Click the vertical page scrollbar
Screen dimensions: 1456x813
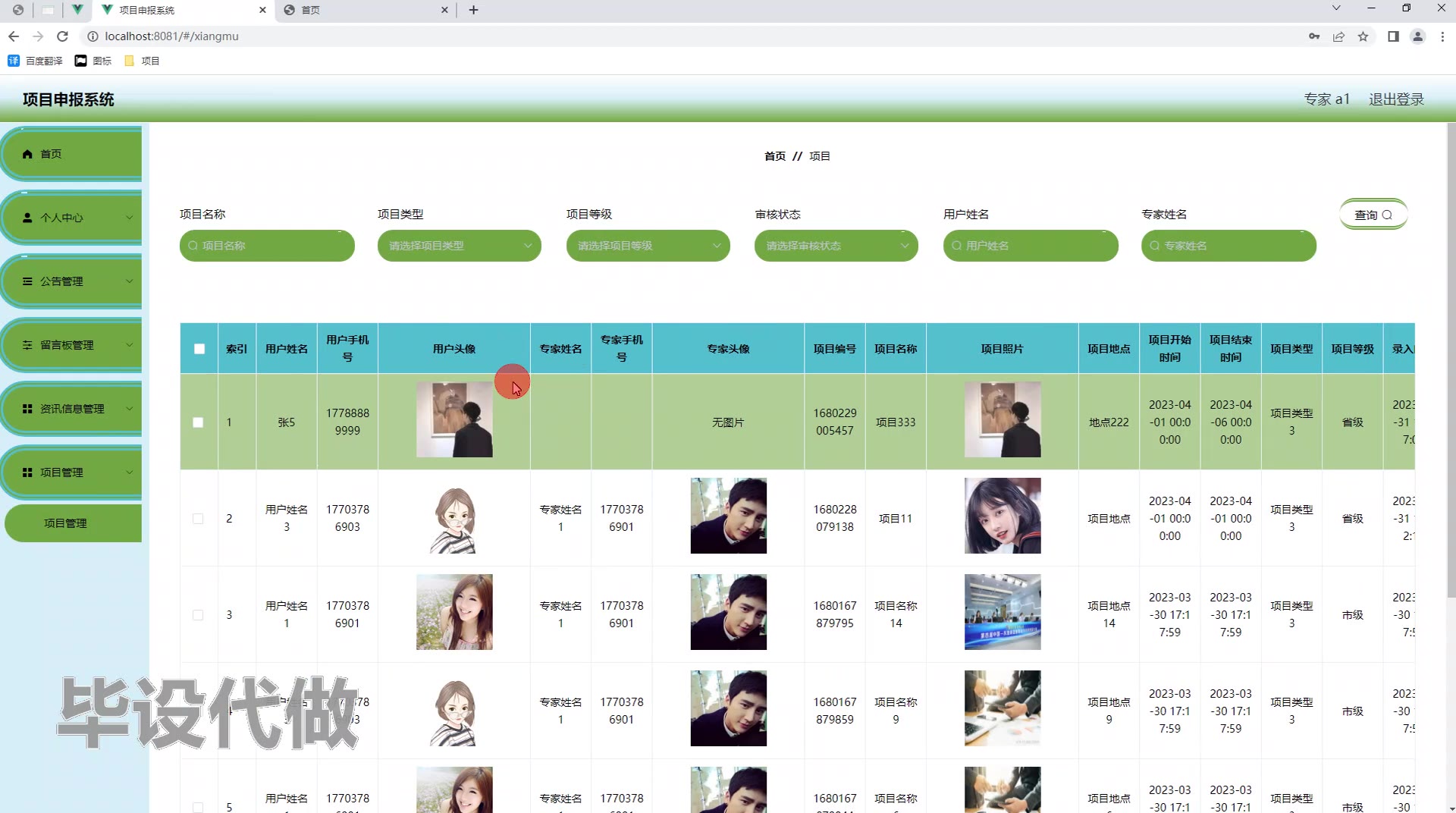click(x=1451, y=360)
